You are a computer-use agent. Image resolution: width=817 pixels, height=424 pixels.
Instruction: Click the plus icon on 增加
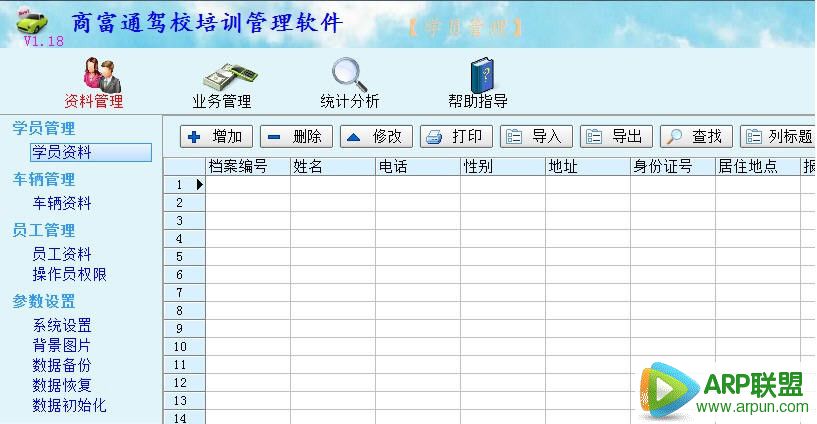coord(194,137)
